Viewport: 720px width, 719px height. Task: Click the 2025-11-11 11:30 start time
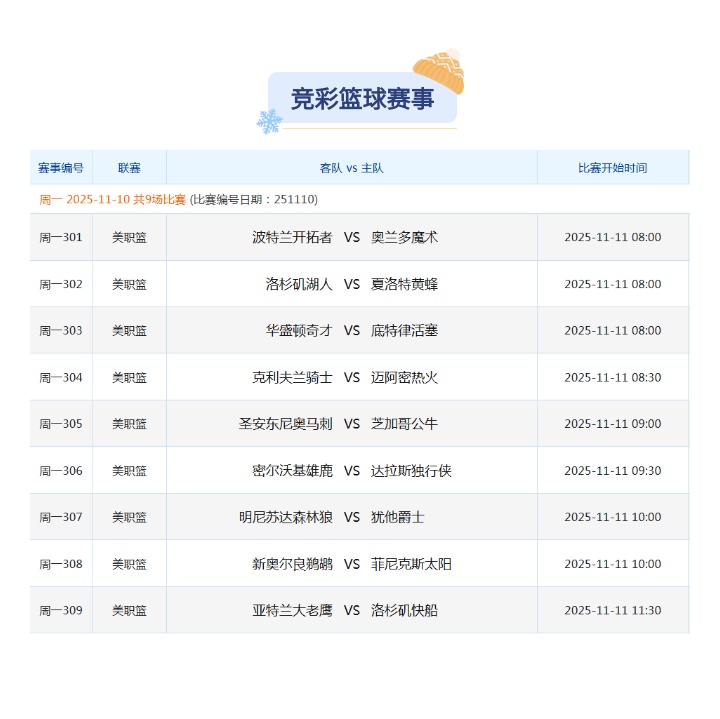pyautogui.click(x=612, y=611)
